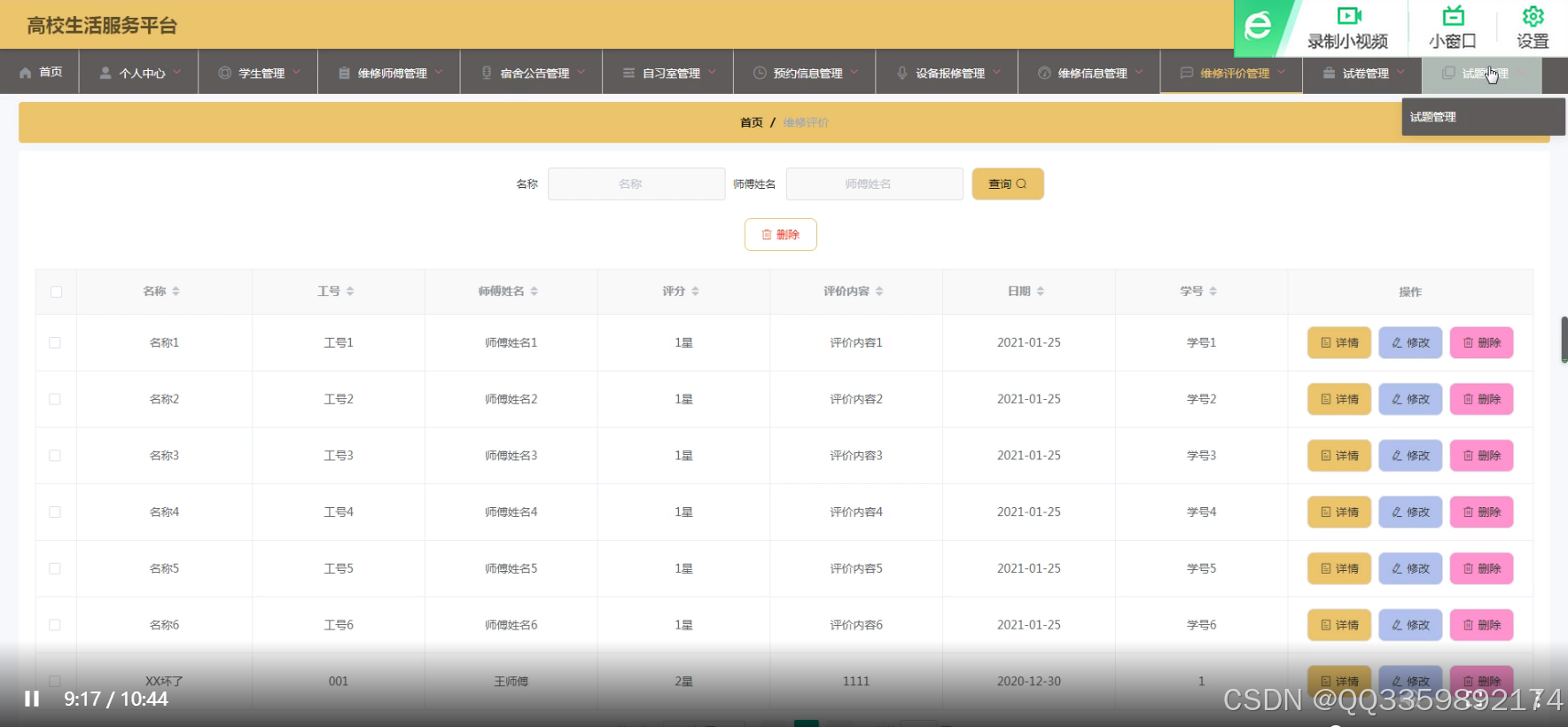
Task: Sort the 评价内容 column
Action: point(878,291)
